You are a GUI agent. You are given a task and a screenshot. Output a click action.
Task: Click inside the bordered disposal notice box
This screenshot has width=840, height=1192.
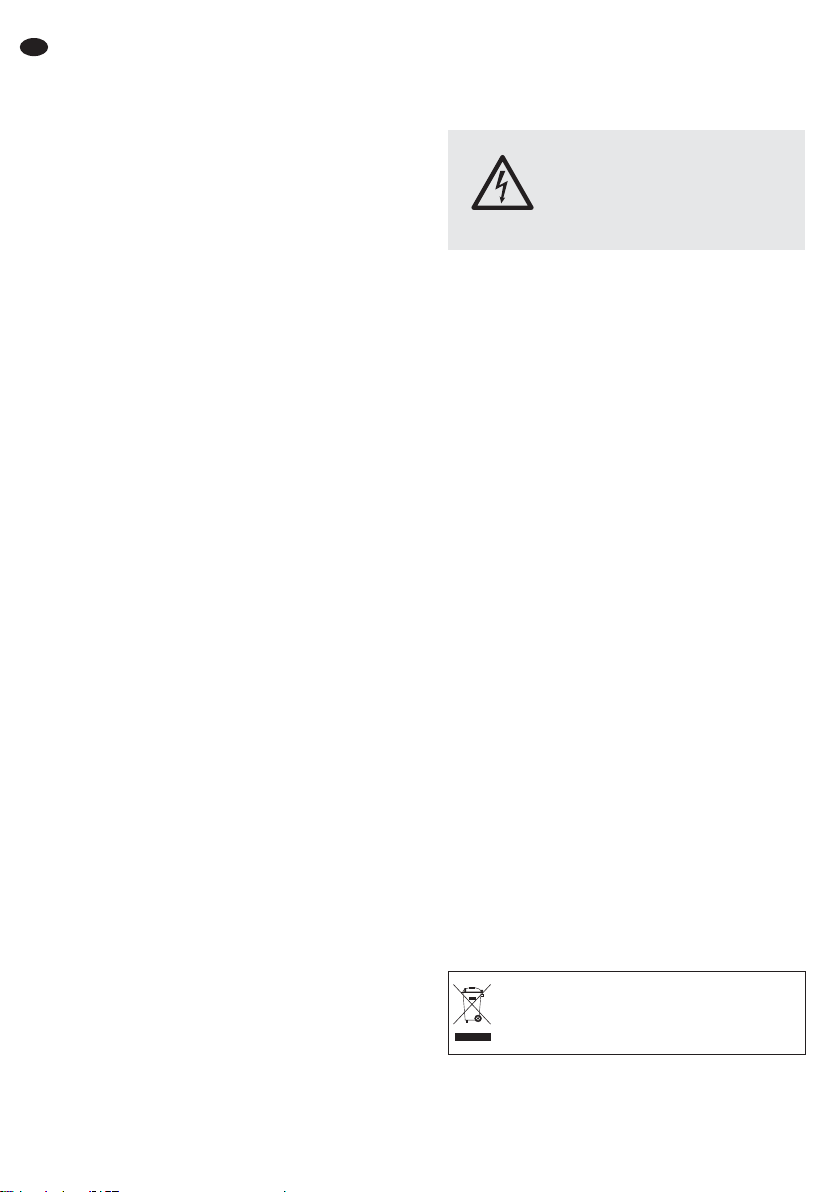[x=626, y=1013]
